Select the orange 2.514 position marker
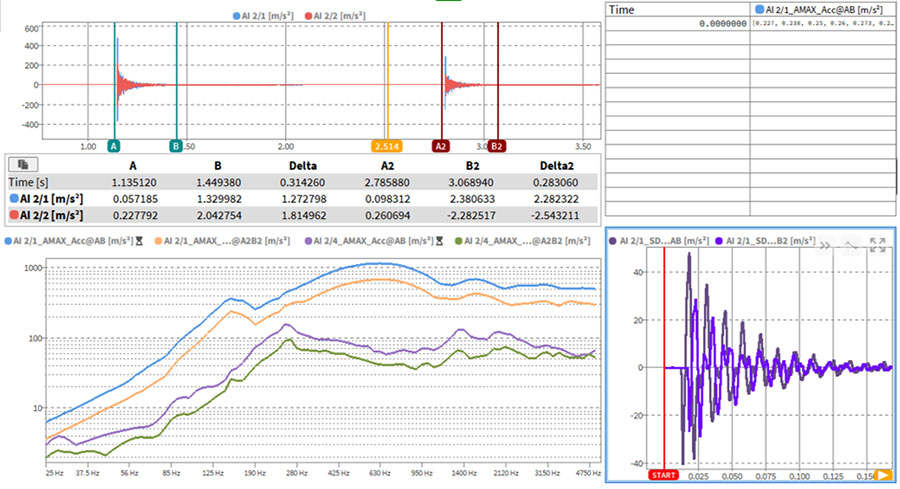 [386, 146]
